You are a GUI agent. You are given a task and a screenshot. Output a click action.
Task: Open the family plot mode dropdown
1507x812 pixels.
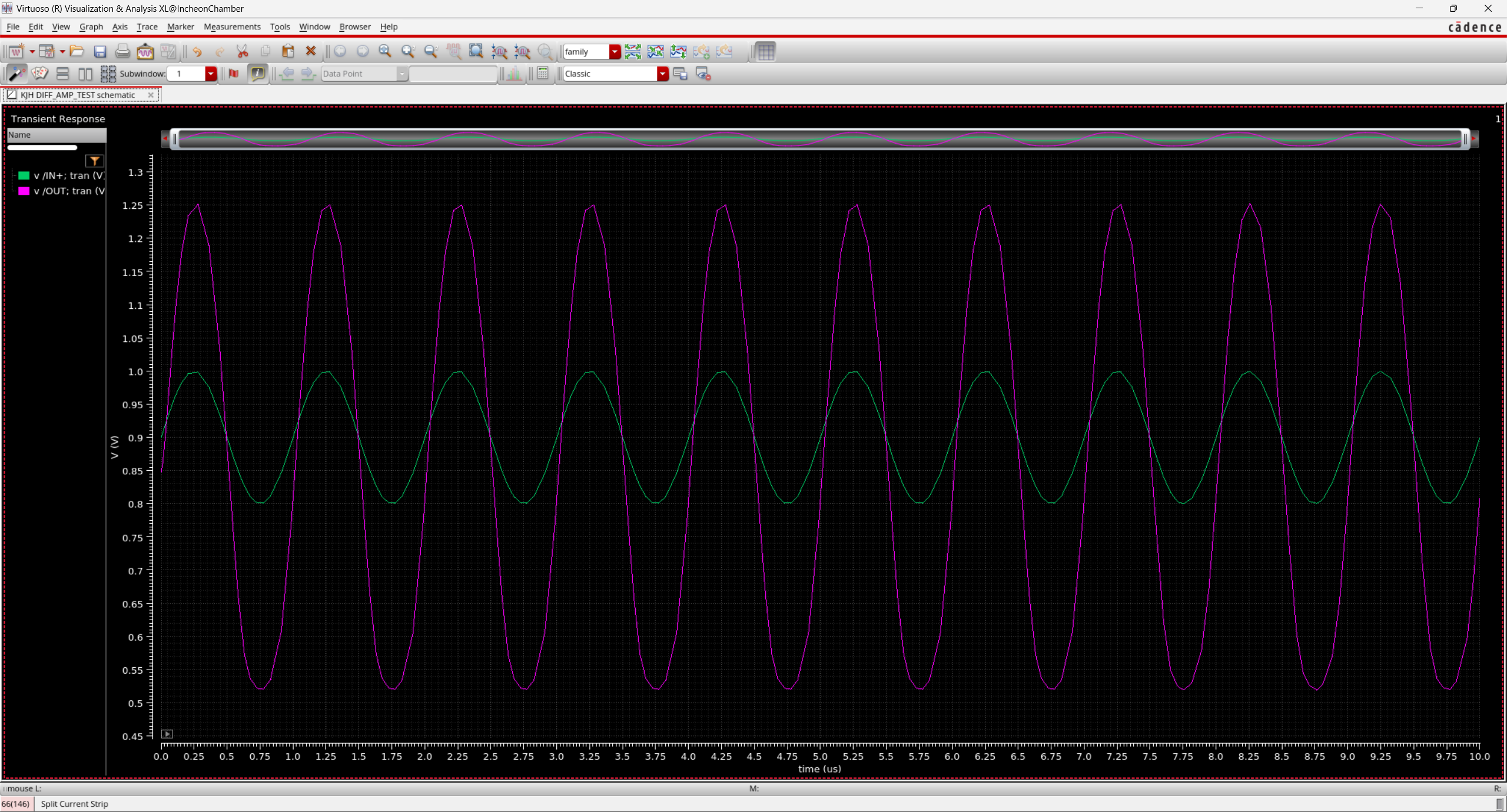click(x=615, y=52)
